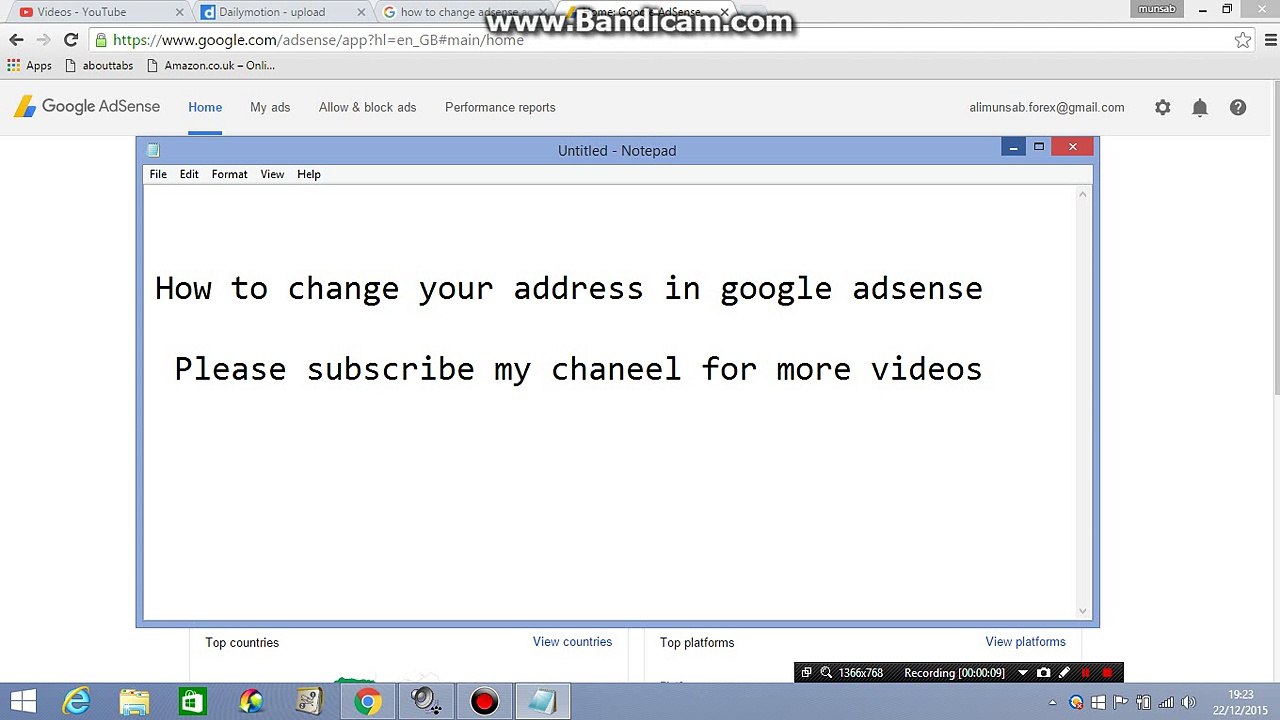The width and height of the screenshot is (1280, 720).
Task: Launch Internet Explorer from taskbar
Action: pyautogui.click(x=77, y=701)
